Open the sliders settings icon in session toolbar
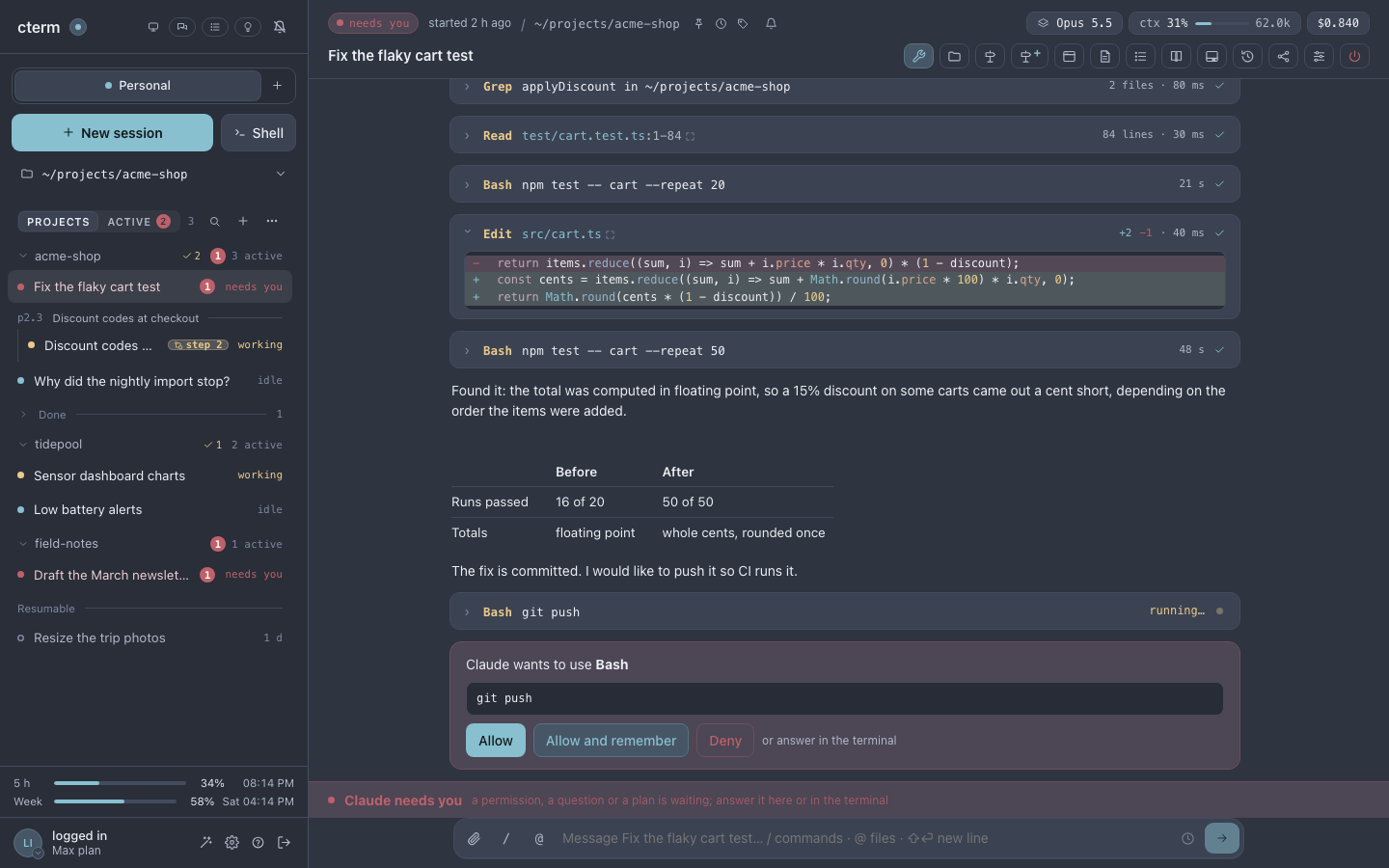Image resolution: width=1389 pixels, height=868 pixels. [x=1319, y=56]
